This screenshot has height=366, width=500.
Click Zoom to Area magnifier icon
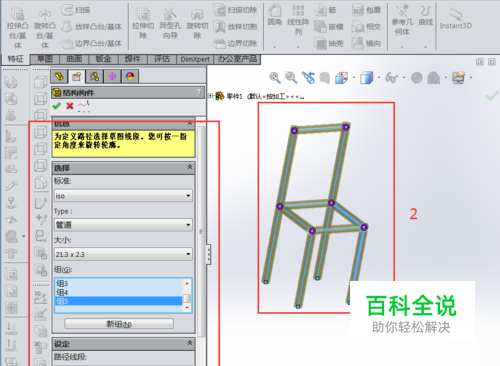coord(291,78)
